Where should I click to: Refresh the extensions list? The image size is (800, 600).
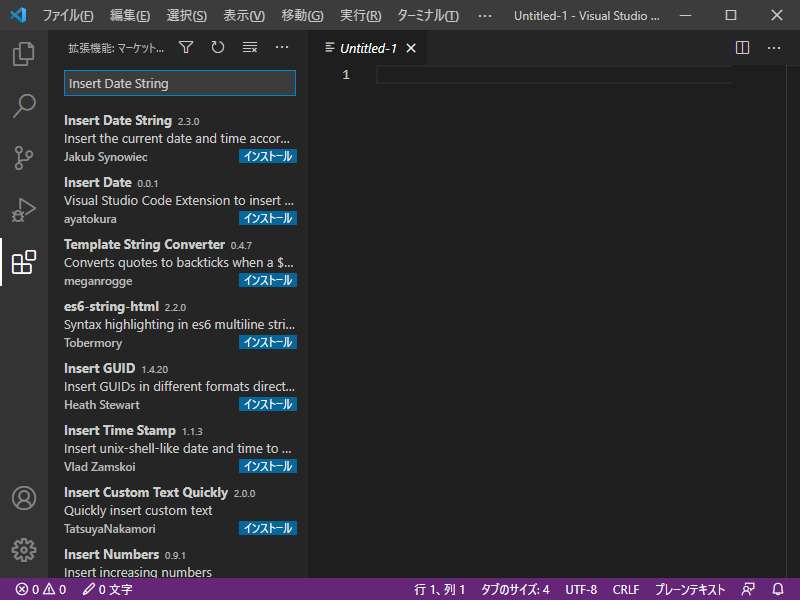point(218,47)
